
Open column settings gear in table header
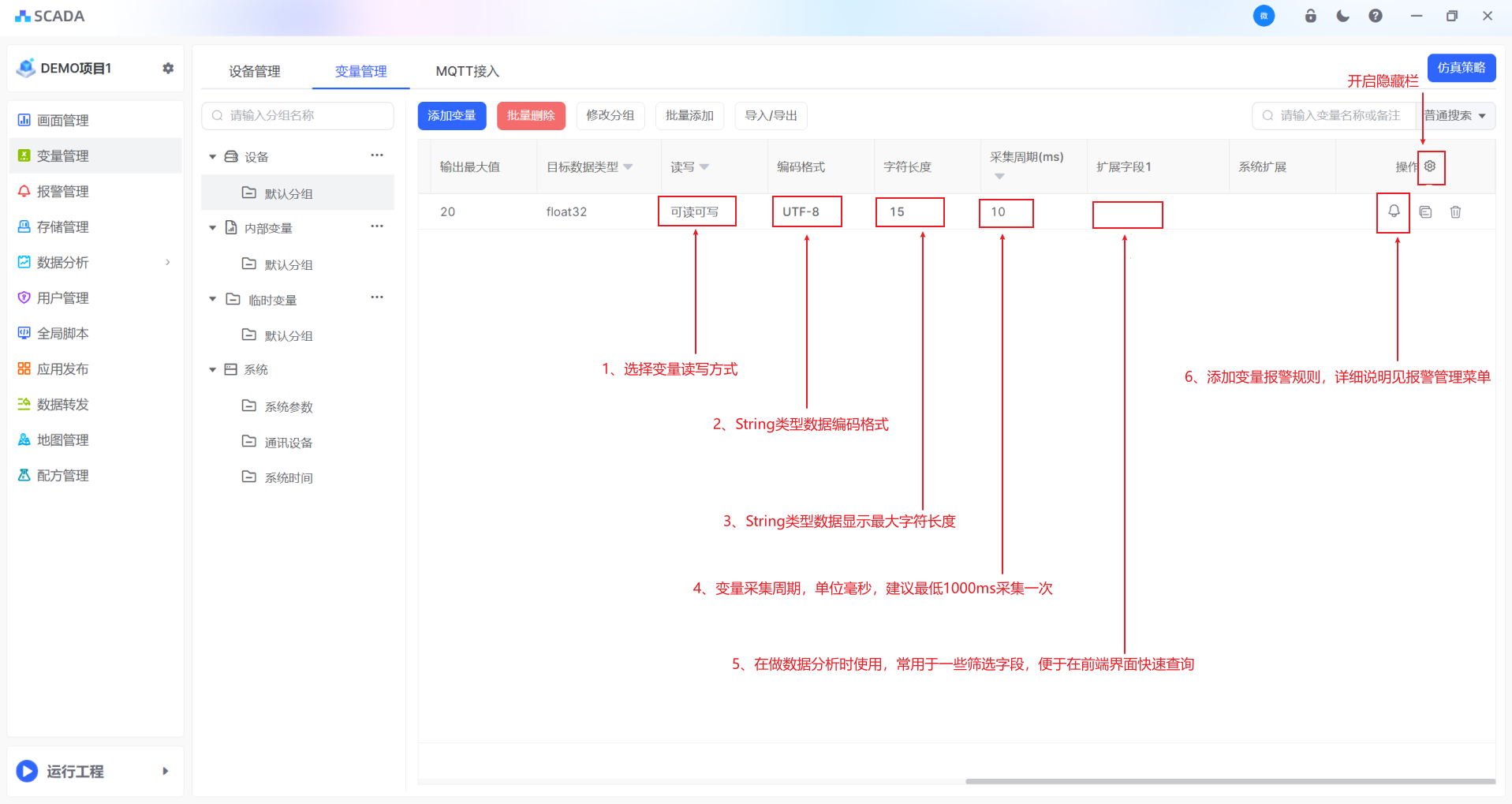1430,166
